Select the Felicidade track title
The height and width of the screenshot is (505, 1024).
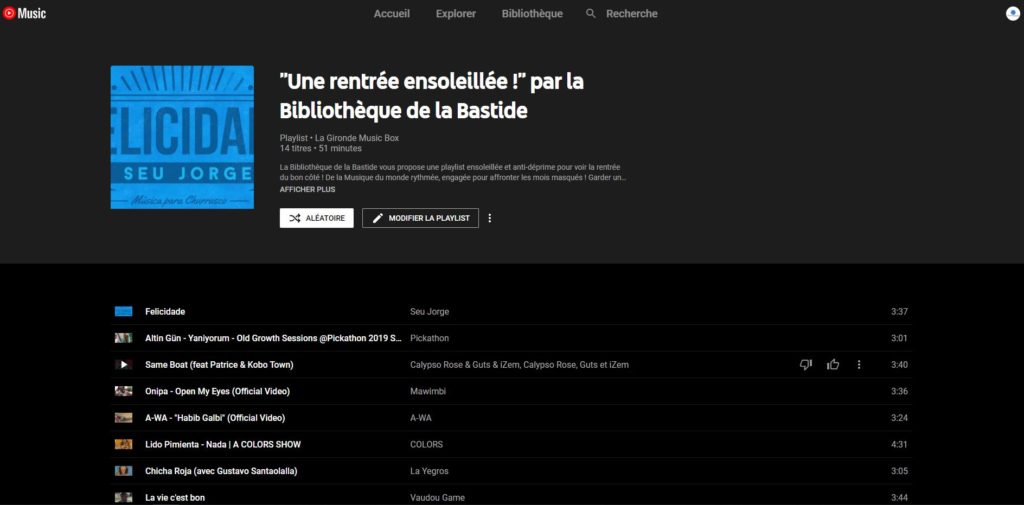pyautogui.click(x=165, y=312)
